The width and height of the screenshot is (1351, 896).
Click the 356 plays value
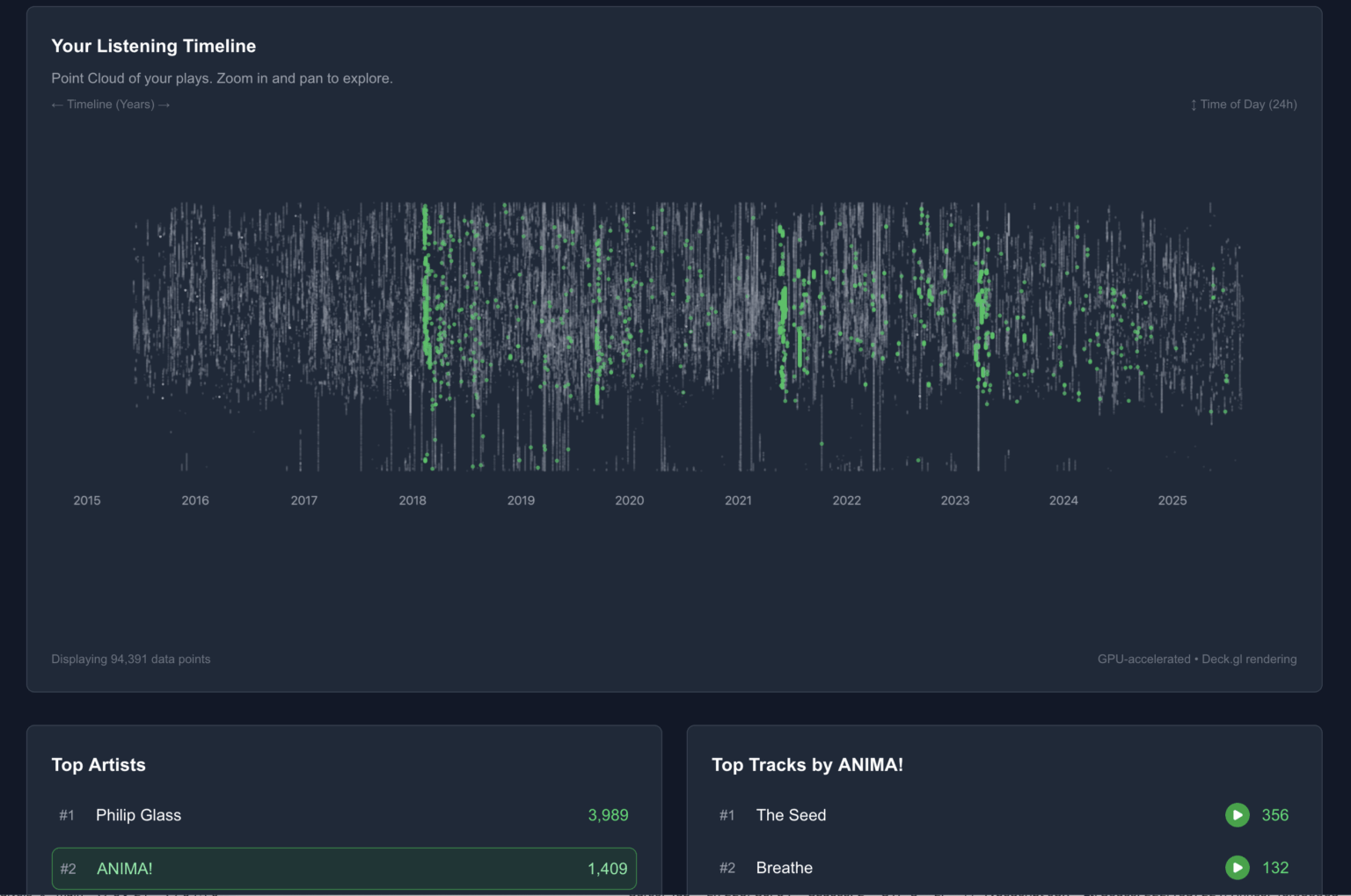click(x=1274, y=815)
